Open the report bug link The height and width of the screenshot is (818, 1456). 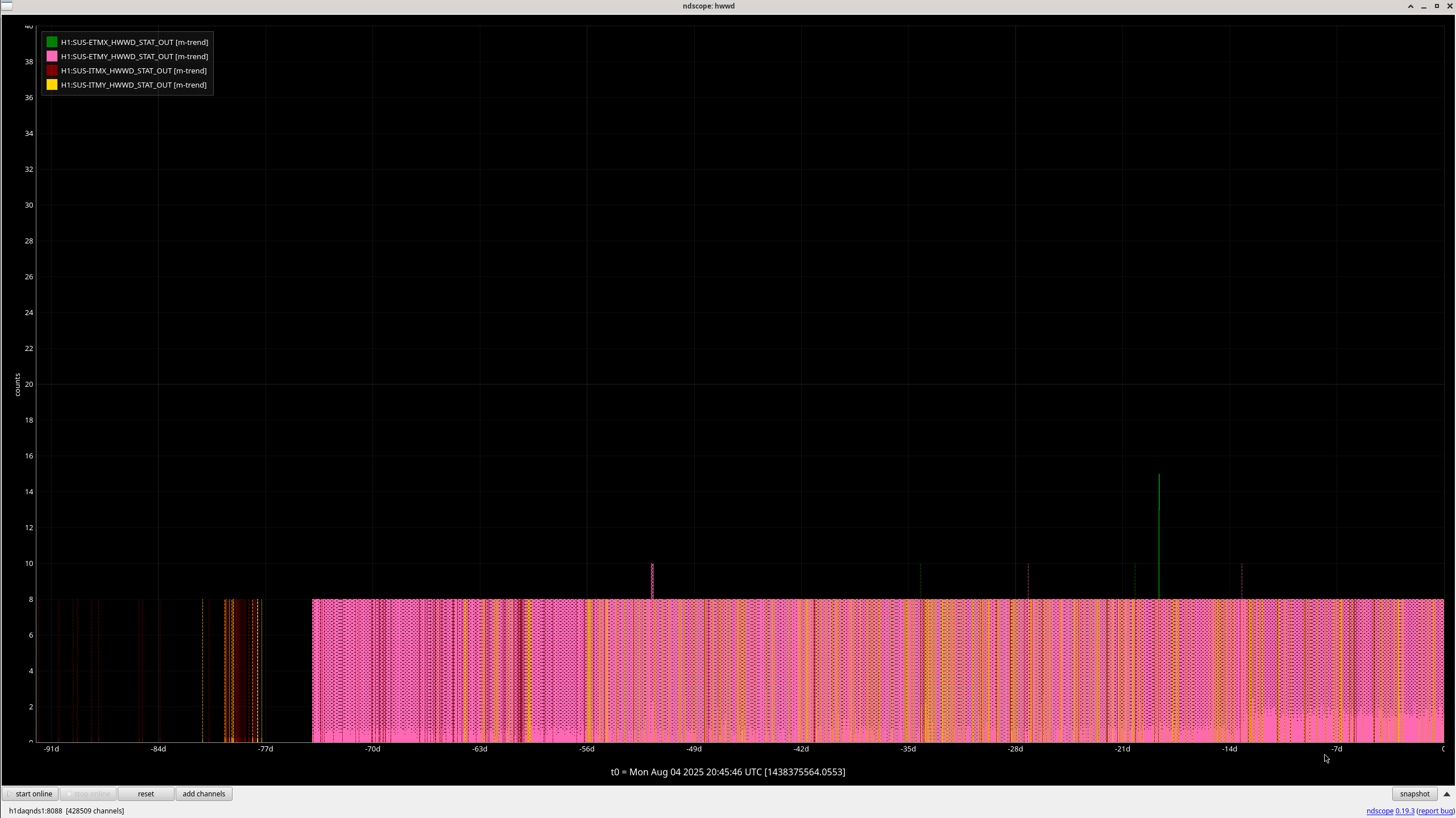click(x=1436, y=811)
